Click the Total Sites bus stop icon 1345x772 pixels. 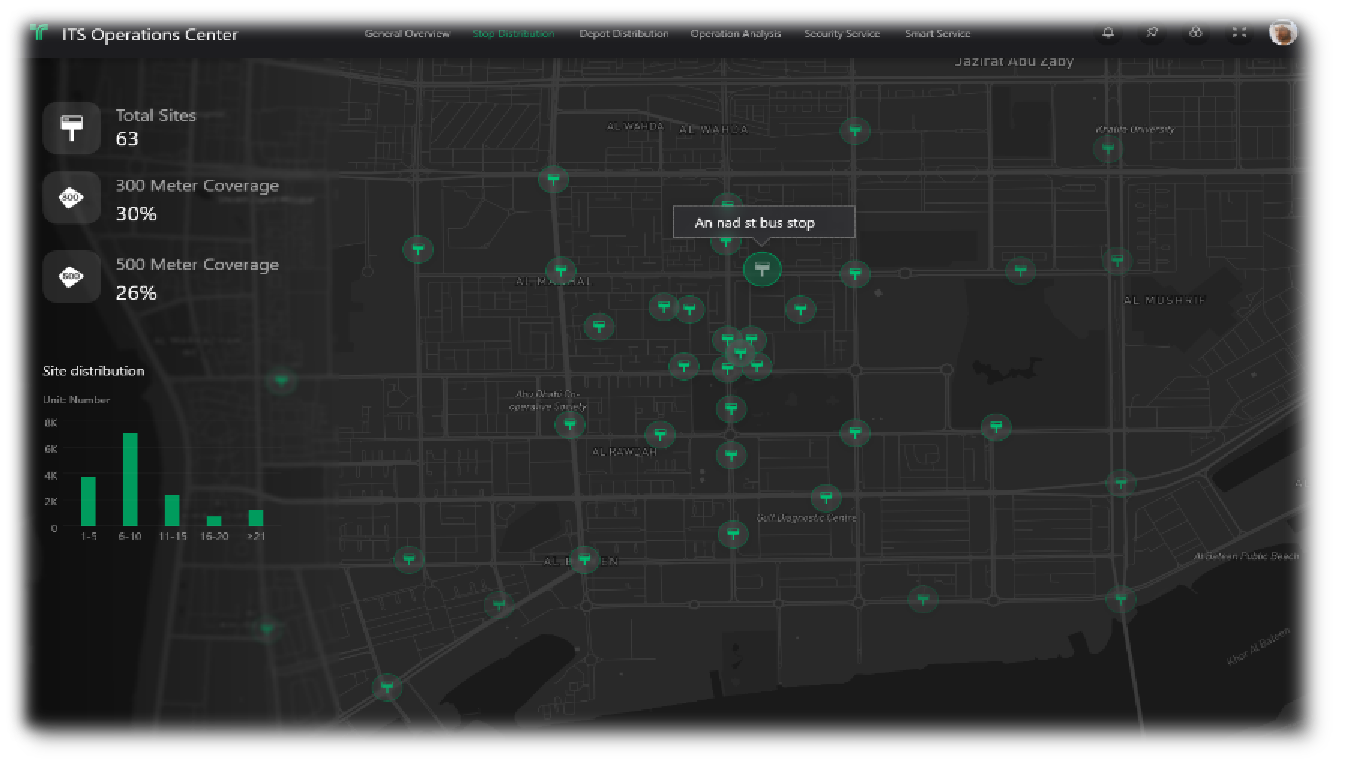71,128
